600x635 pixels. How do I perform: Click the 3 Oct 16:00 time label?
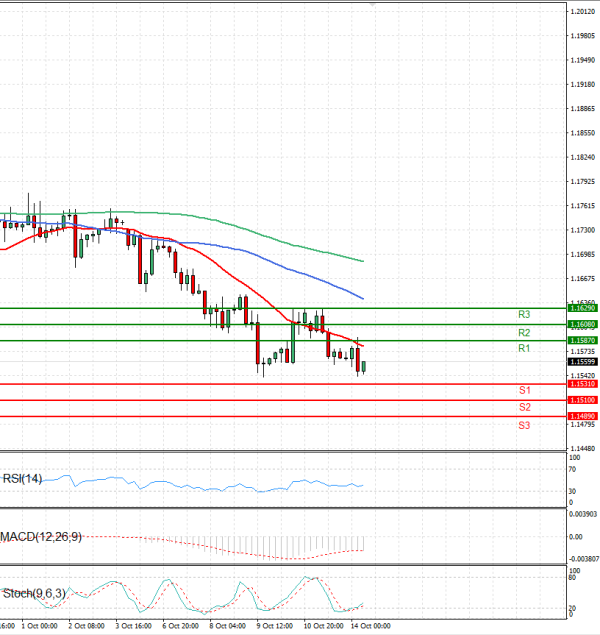point(134,626)
